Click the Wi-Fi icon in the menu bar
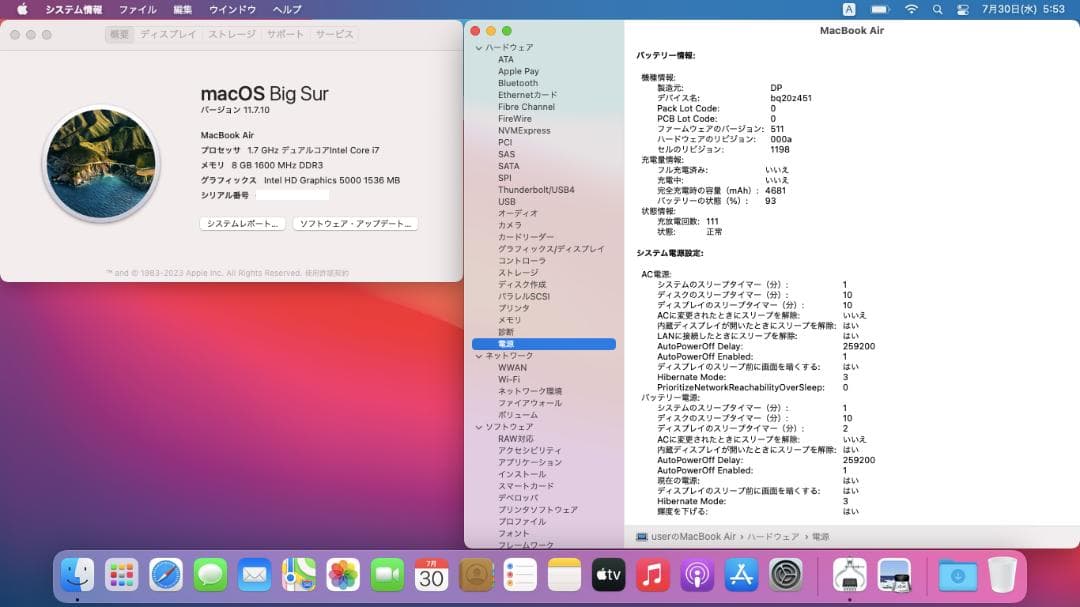 tap(911, 9)
